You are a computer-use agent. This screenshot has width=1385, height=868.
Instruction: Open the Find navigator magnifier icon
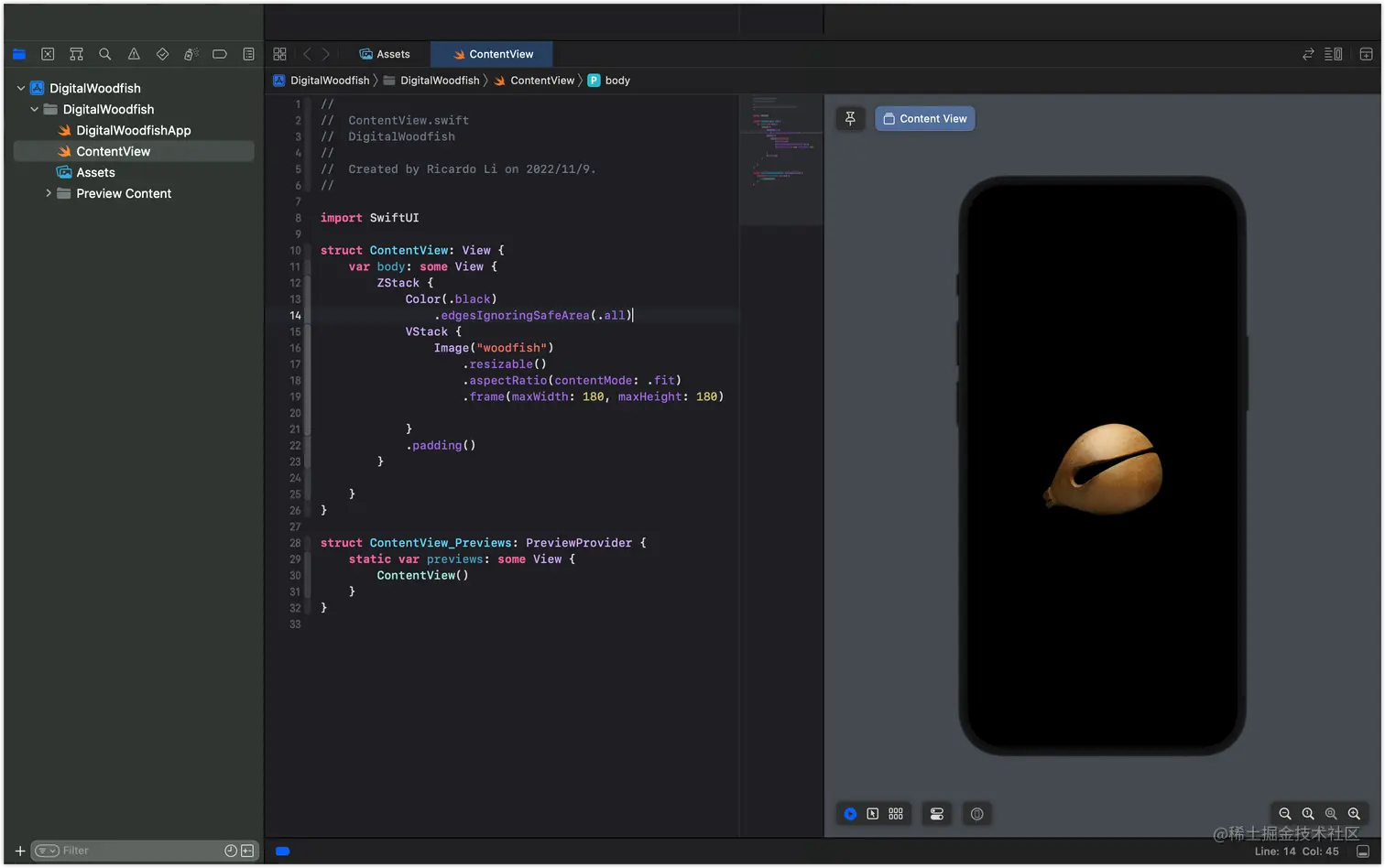point(105,54)
